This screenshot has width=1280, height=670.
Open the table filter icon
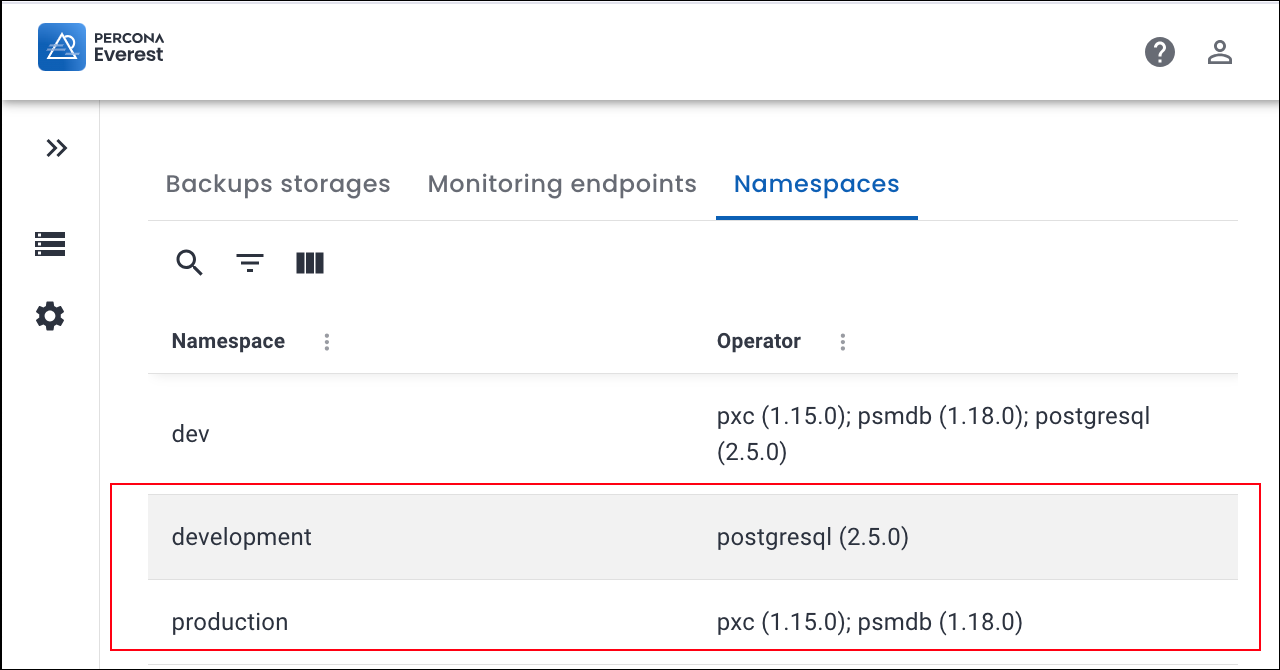tap(250, 263)
